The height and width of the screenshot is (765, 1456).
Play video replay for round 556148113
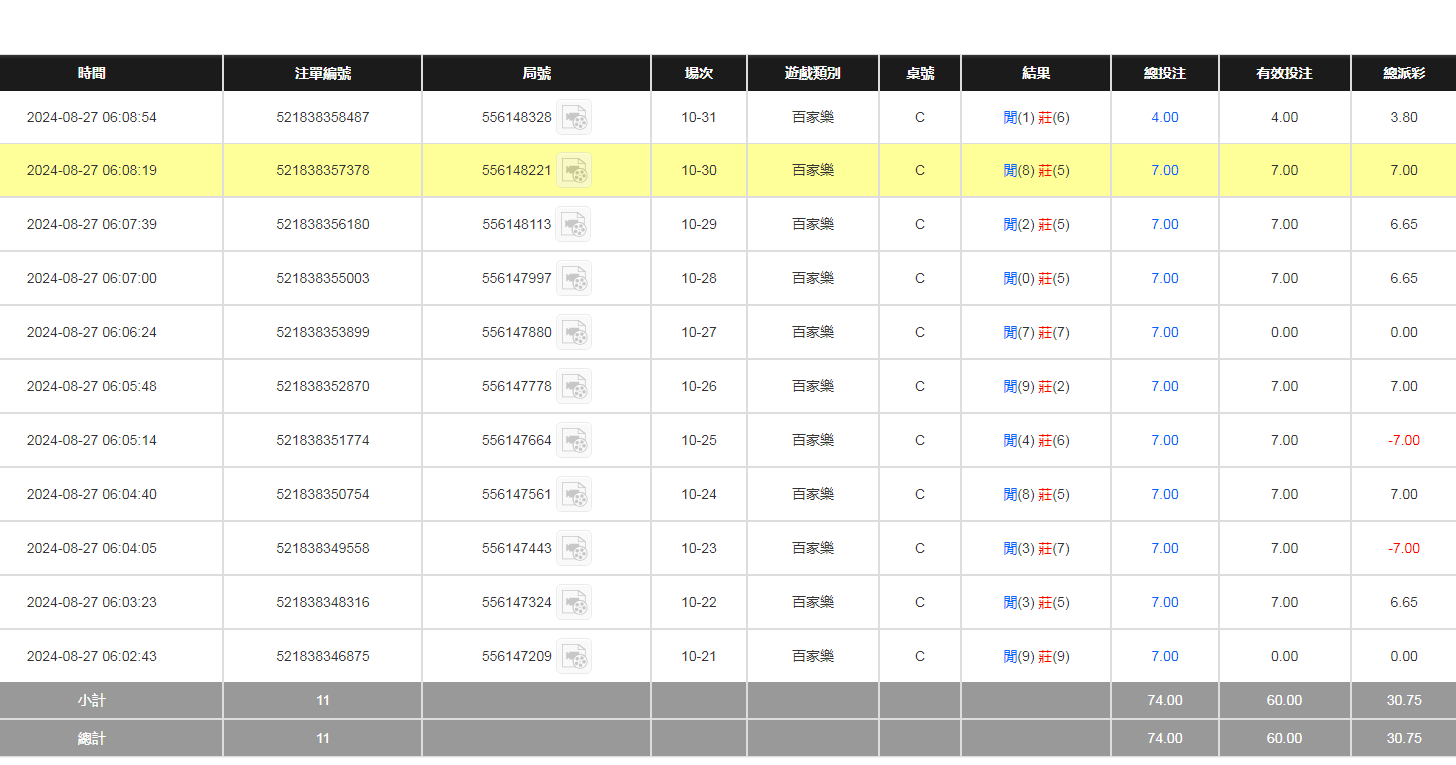coord(573,225)
